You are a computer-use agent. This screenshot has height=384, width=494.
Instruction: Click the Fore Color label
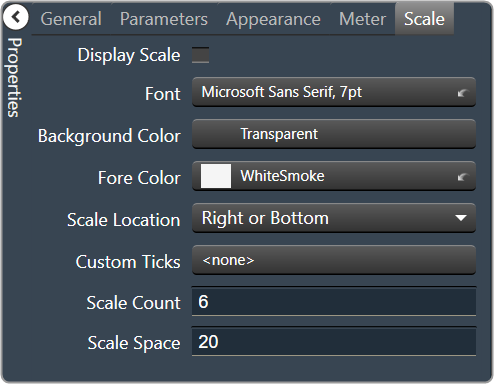tap(139, 178)
